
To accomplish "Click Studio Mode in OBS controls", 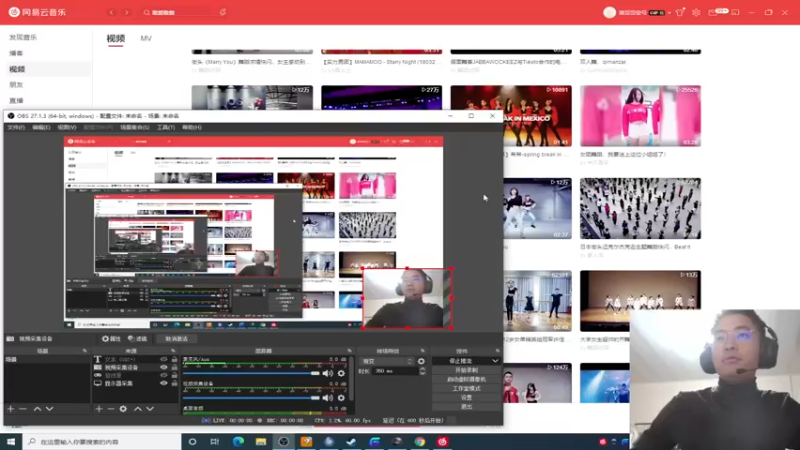I will (466, 388).
